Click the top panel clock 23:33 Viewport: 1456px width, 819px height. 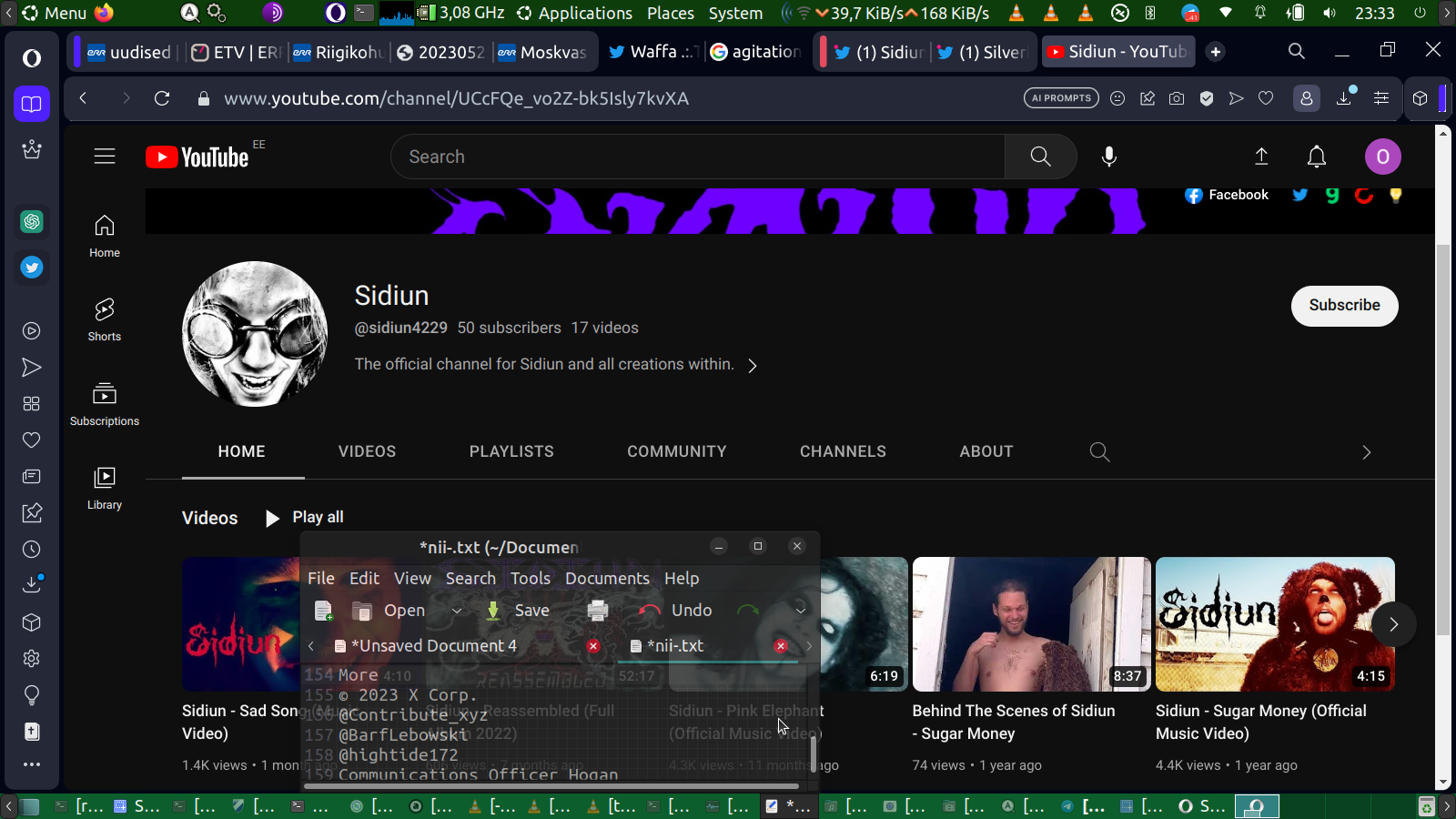click(1374, 13)
